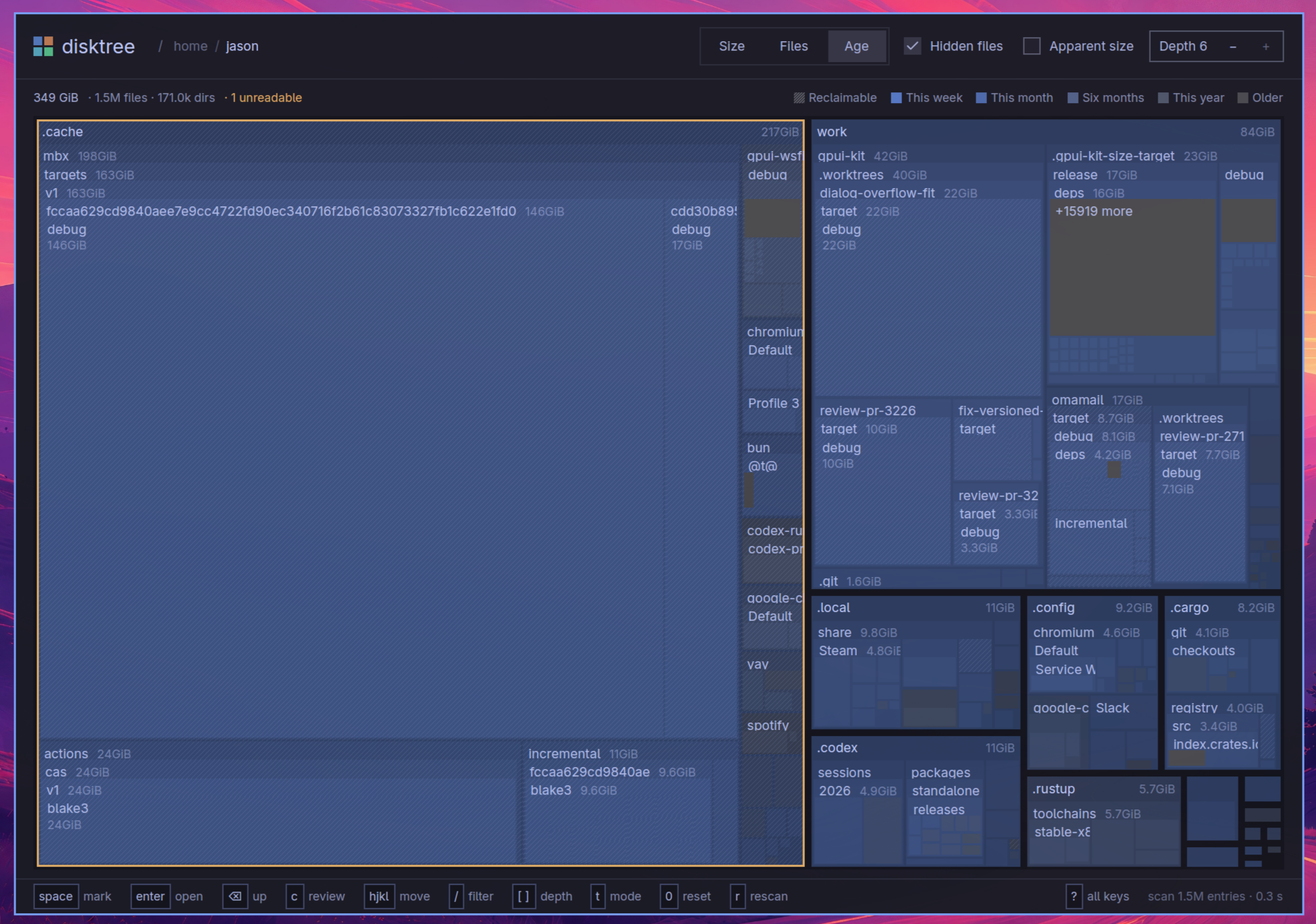Disable the Hidden files checkbox
The image size is (1316, 924).
click(912, 47)
